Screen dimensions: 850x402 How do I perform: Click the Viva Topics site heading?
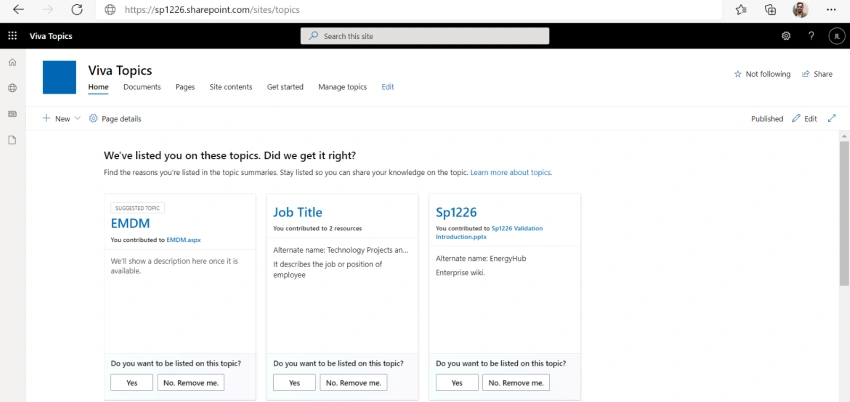tap(120, 70)
